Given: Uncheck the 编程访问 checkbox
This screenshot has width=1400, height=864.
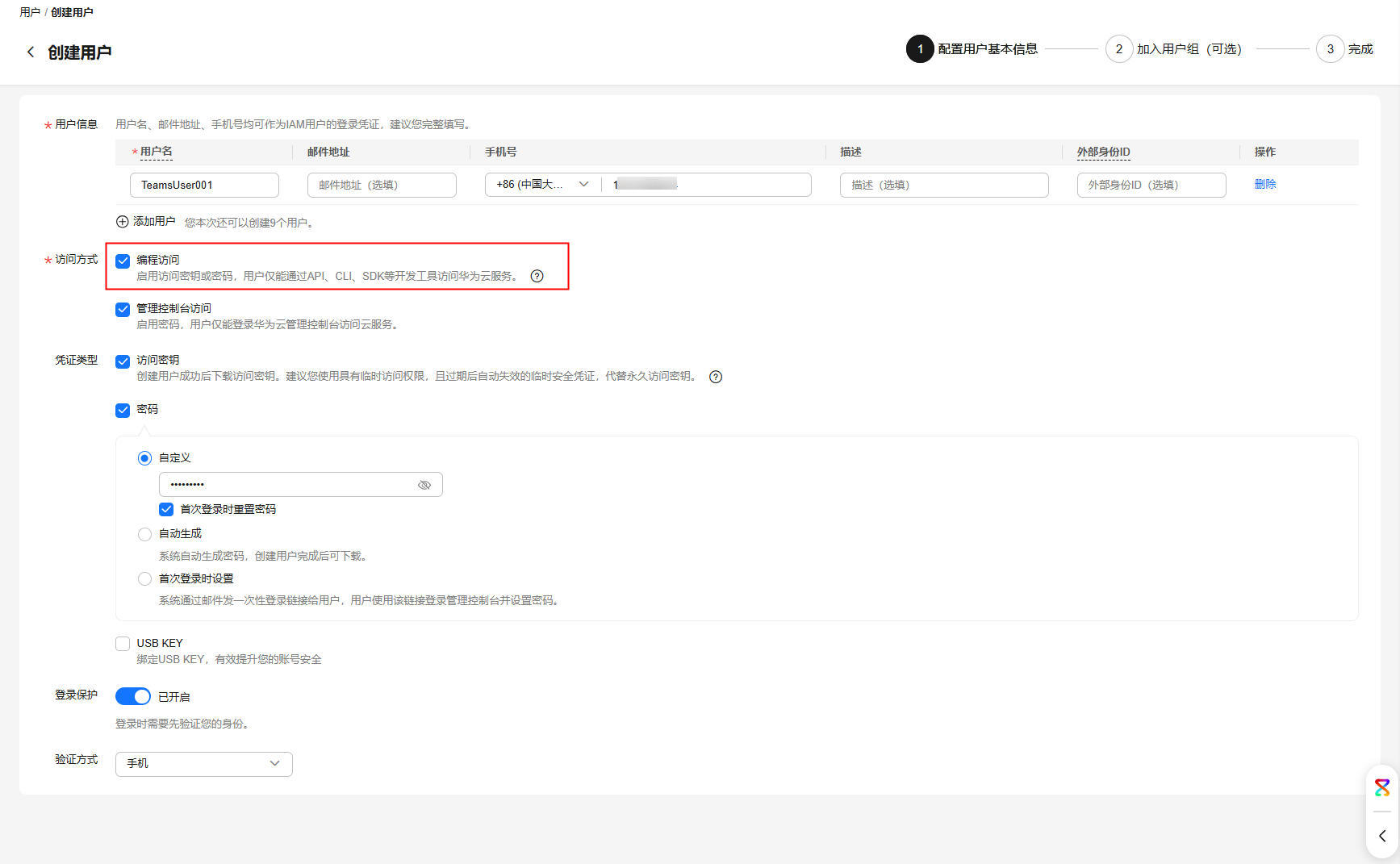Looking at the screenshot, I should point(123,261).
